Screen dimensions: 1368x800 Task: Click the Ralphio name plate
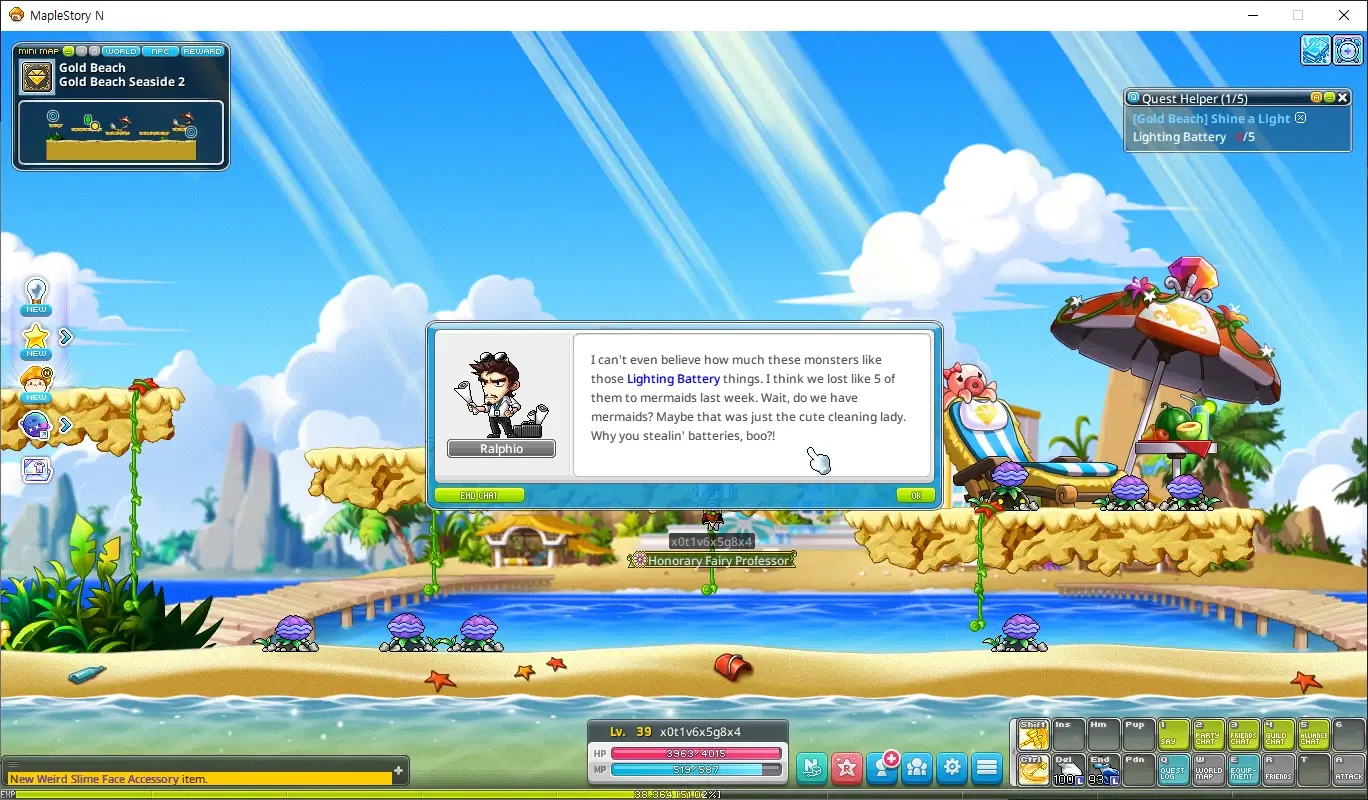click(501, 449)
